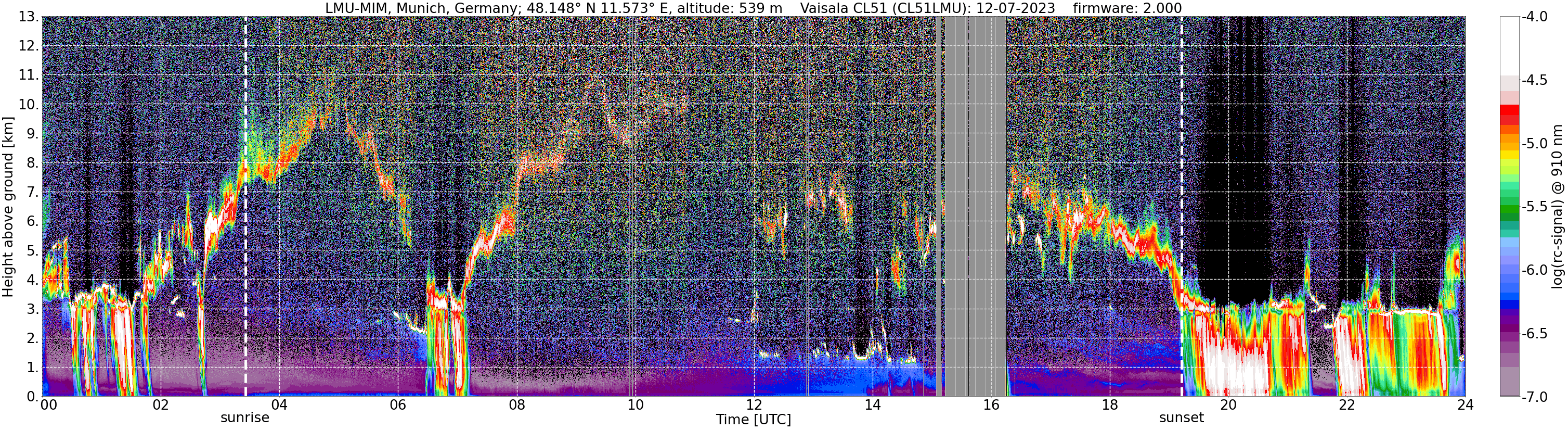The image size is (1568, 430).
Task: Click the 20 time tick label
Action: pos(1228,405)
